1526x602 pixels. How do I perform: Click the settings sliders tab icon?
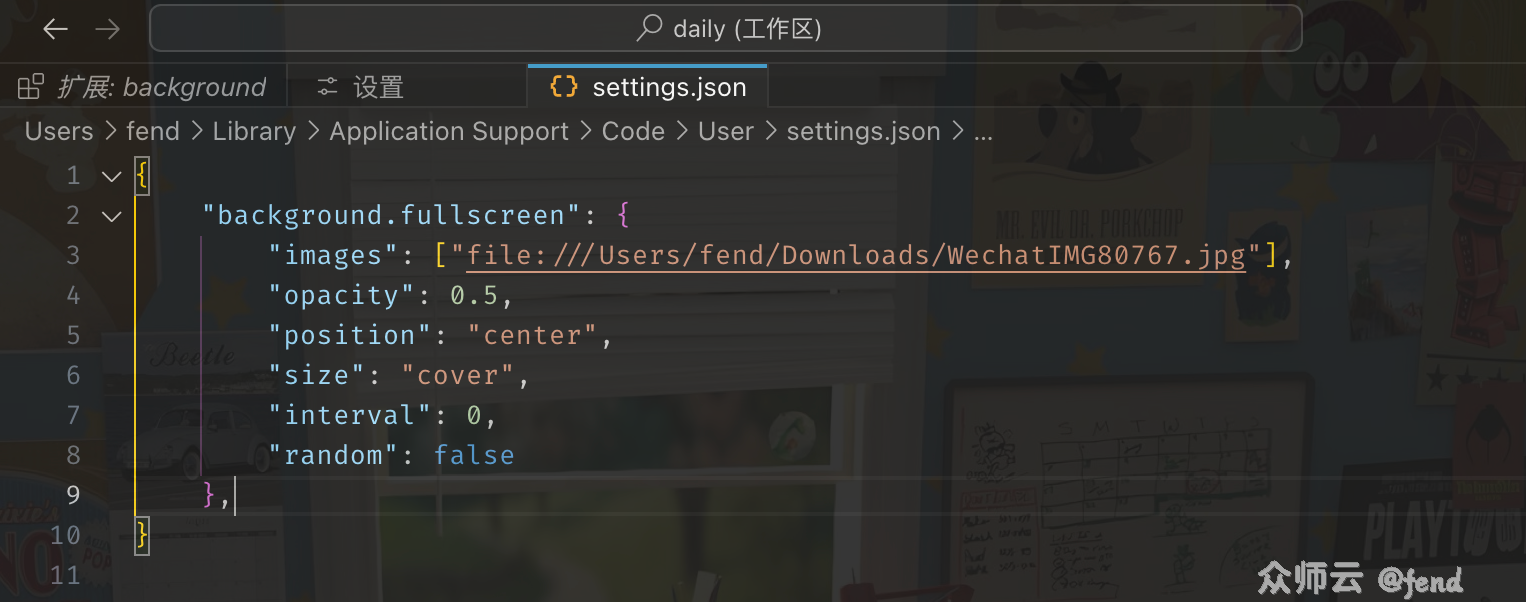click(327, 87)
